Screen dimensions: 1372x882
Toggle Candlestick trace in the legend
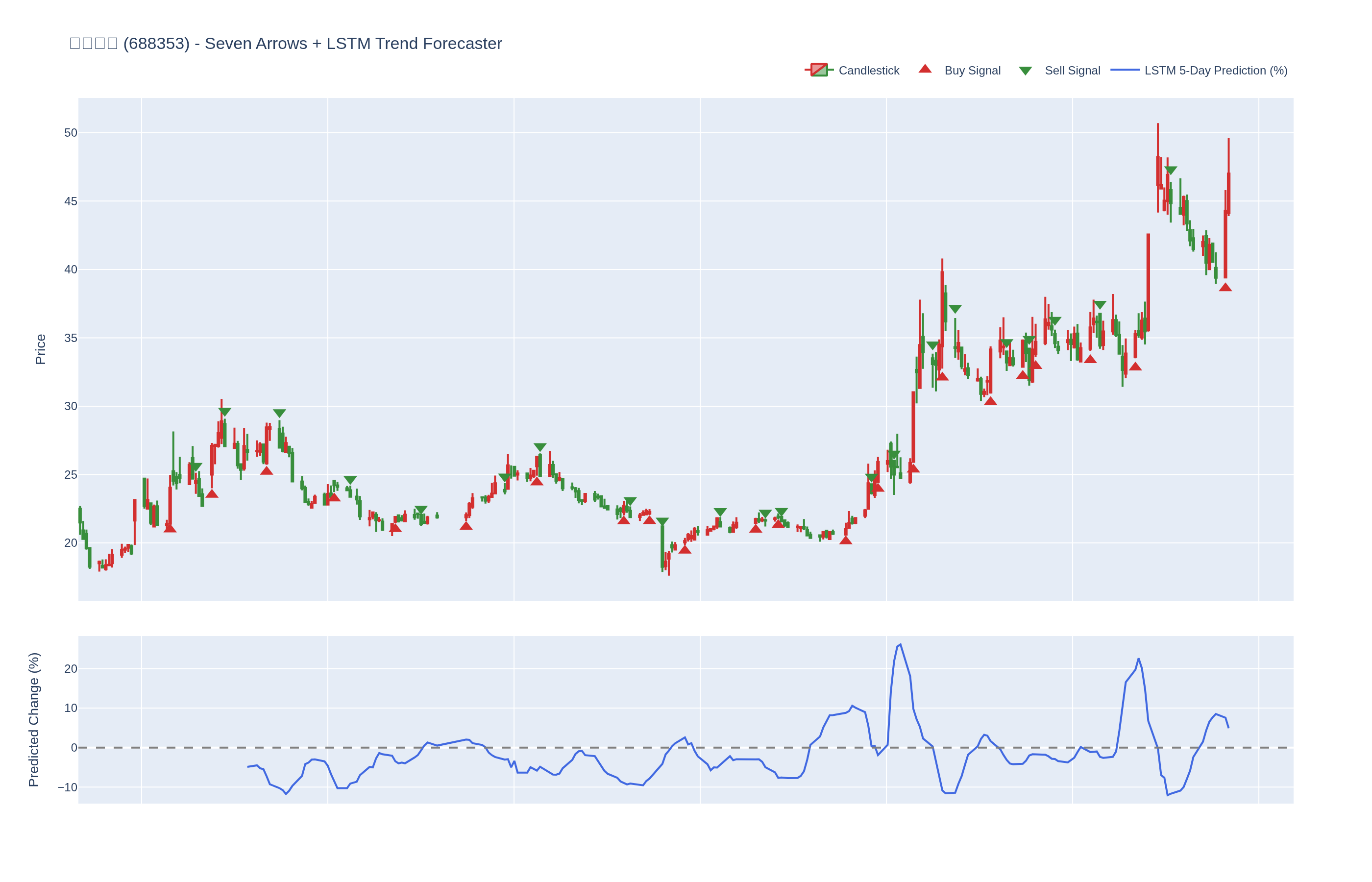point(868,71)
